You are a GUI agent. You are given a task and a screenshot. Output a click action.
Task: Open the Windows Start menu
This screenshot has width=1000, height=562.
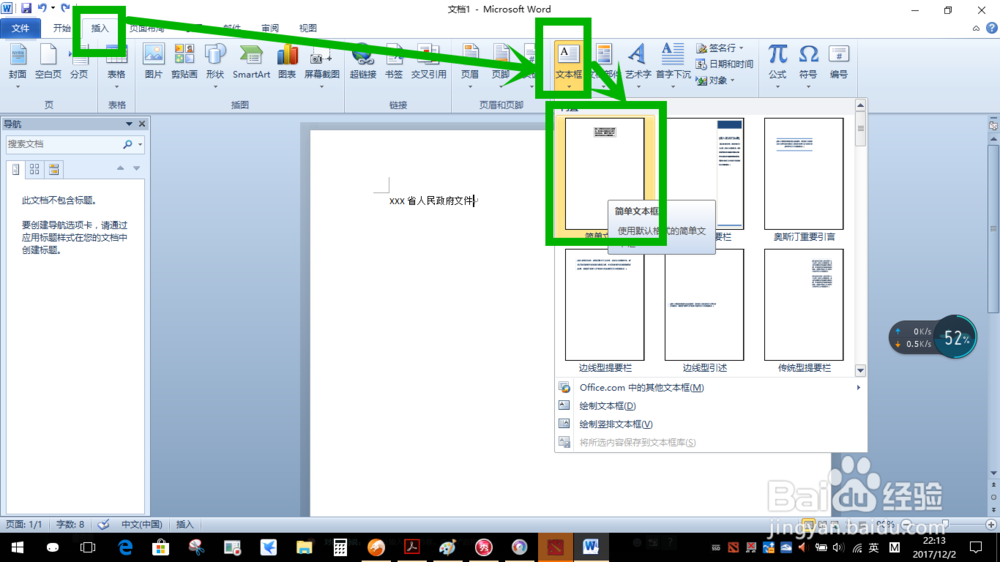click(17, 547)
